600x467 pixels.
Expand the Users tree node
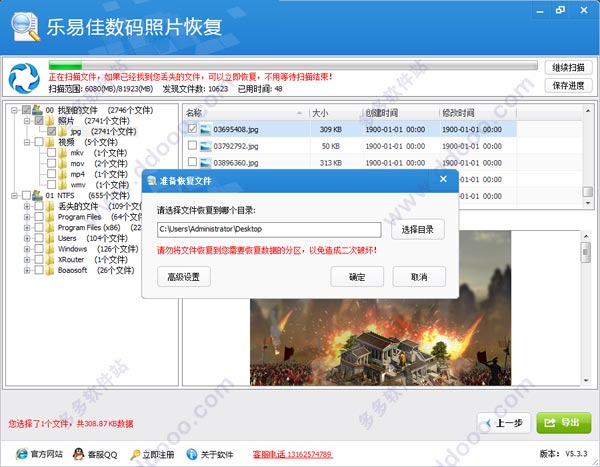[27, 238]
